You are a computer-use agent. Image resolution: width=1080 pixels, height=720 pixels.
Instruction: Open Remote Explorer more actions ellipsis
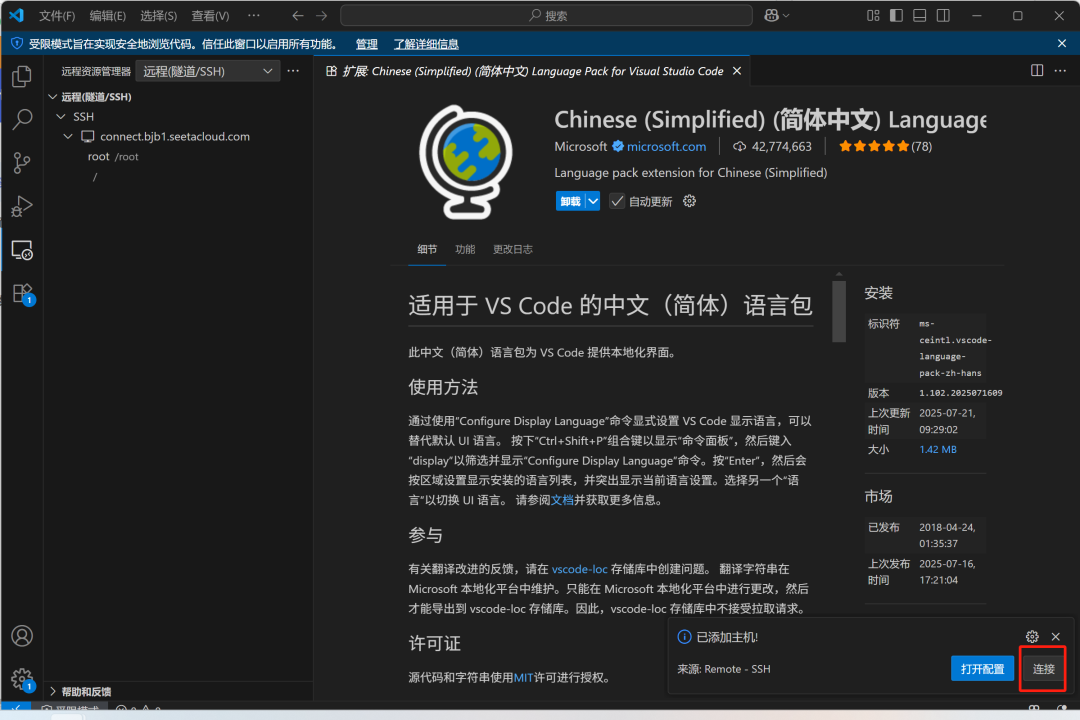(293, 71)
